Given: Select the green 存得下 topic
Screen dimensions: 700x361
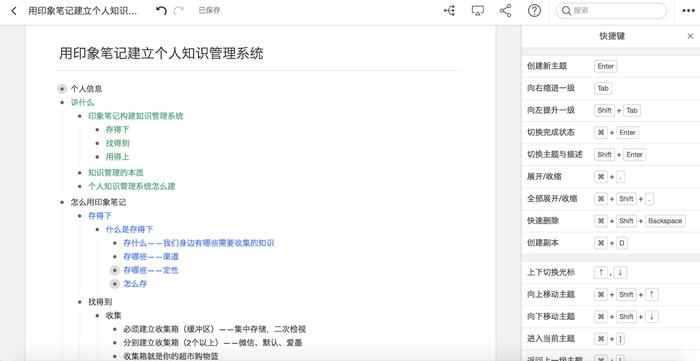Looking at the screenshot, I should pos(117,130).
